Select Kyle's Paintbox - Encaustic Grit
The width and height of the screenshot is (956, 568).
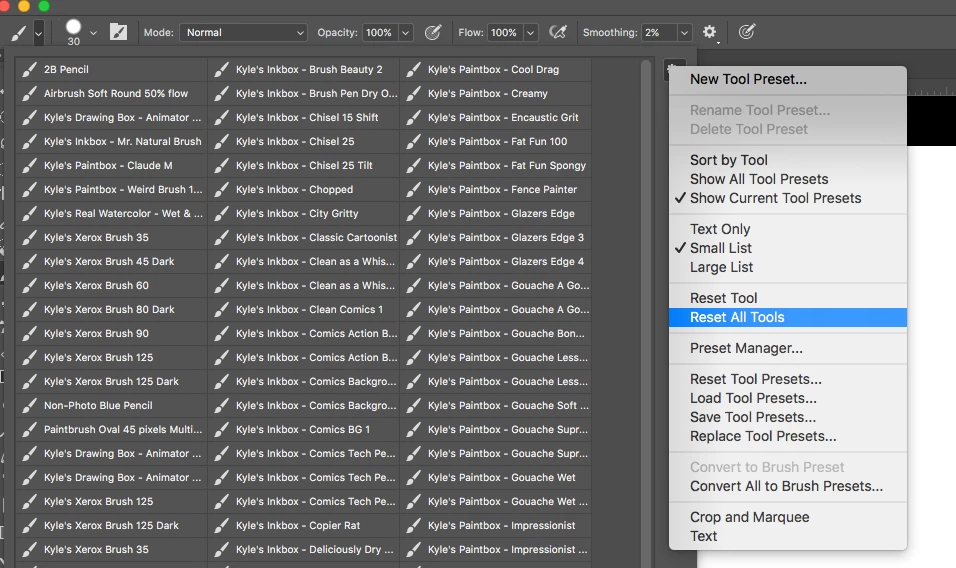[x=496, y=117]
